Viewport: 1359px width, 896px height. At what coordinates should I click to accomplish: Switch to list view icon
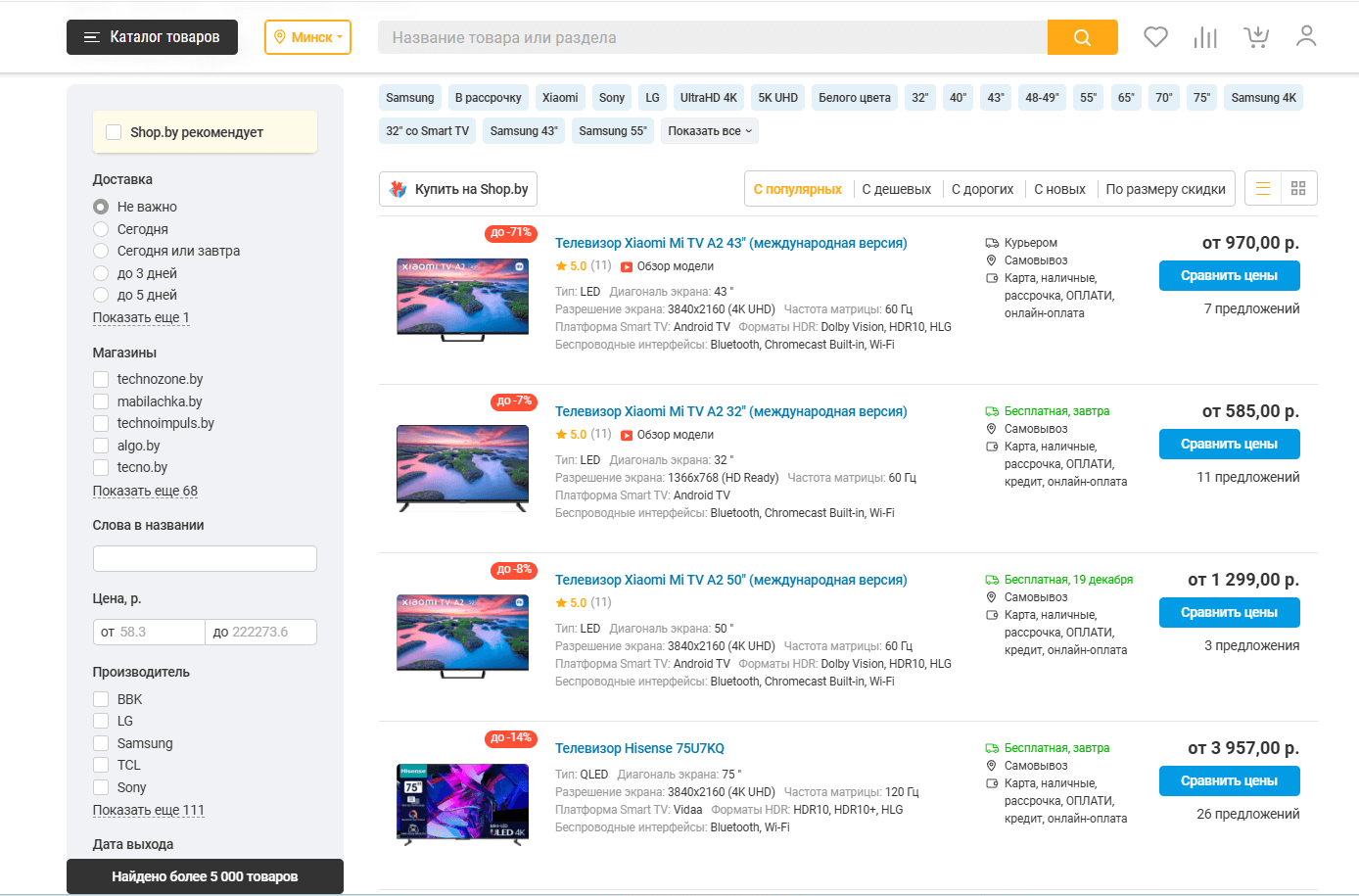pos(1263,189)
